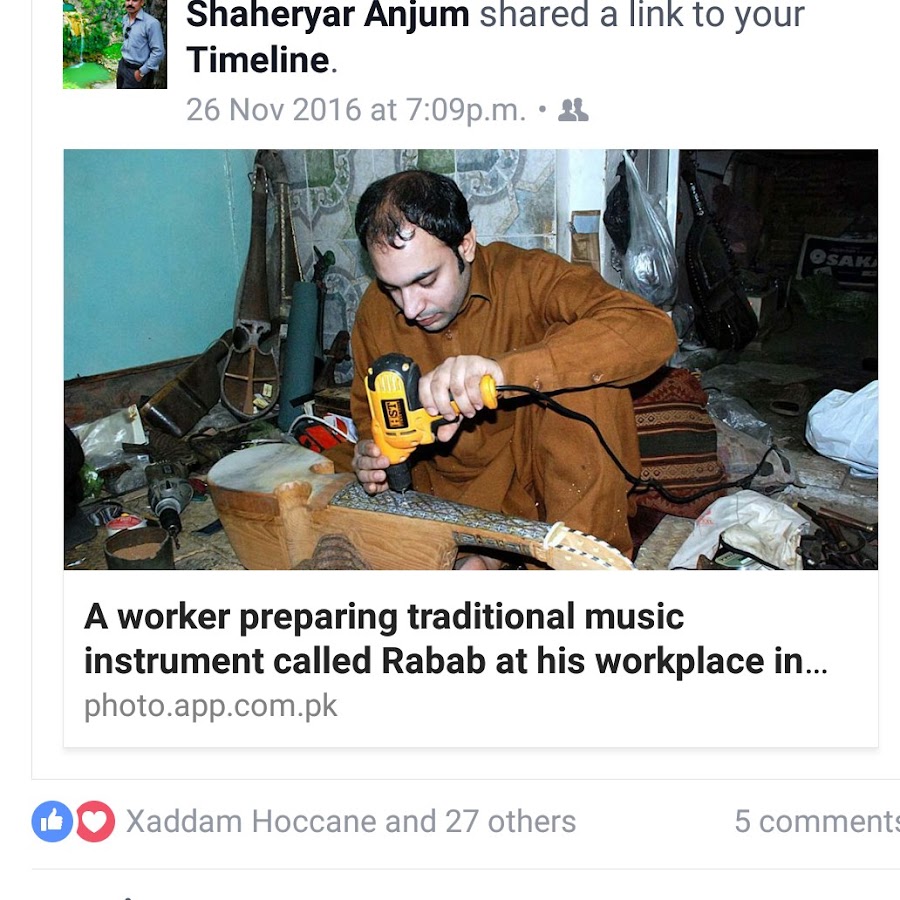Viewport: 900px width, 900px height.
Task: Visit the photo.app.com.pk source domain
Action: [x=211, y=705]
